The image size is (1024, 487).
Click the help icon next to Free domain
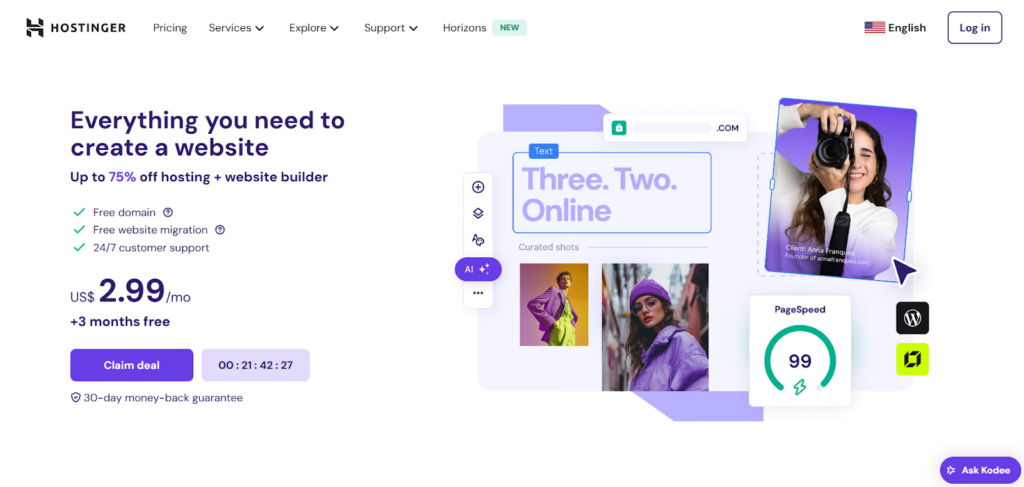click(x=168, y=212)
